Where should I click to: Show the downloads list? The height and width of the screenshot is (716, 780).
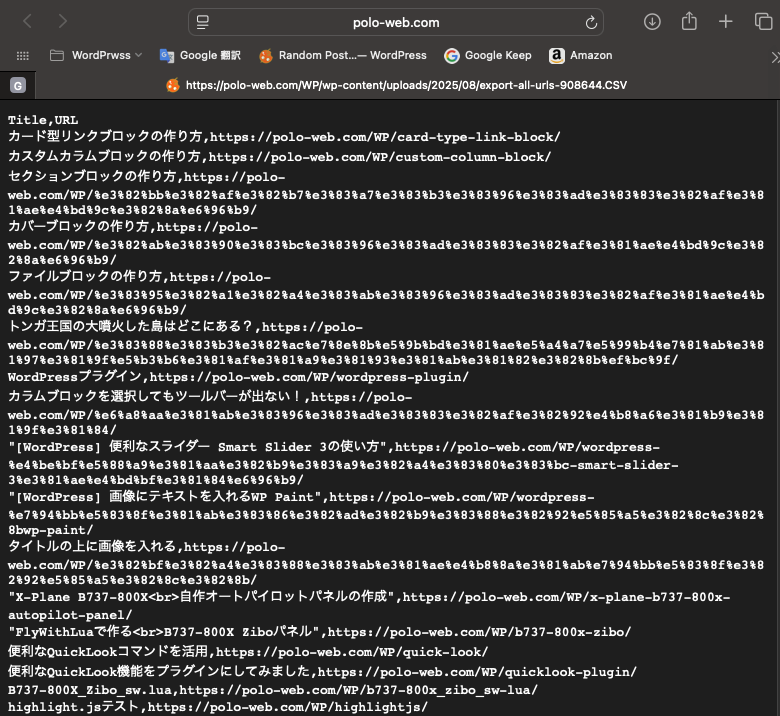[x=652, y=21]
